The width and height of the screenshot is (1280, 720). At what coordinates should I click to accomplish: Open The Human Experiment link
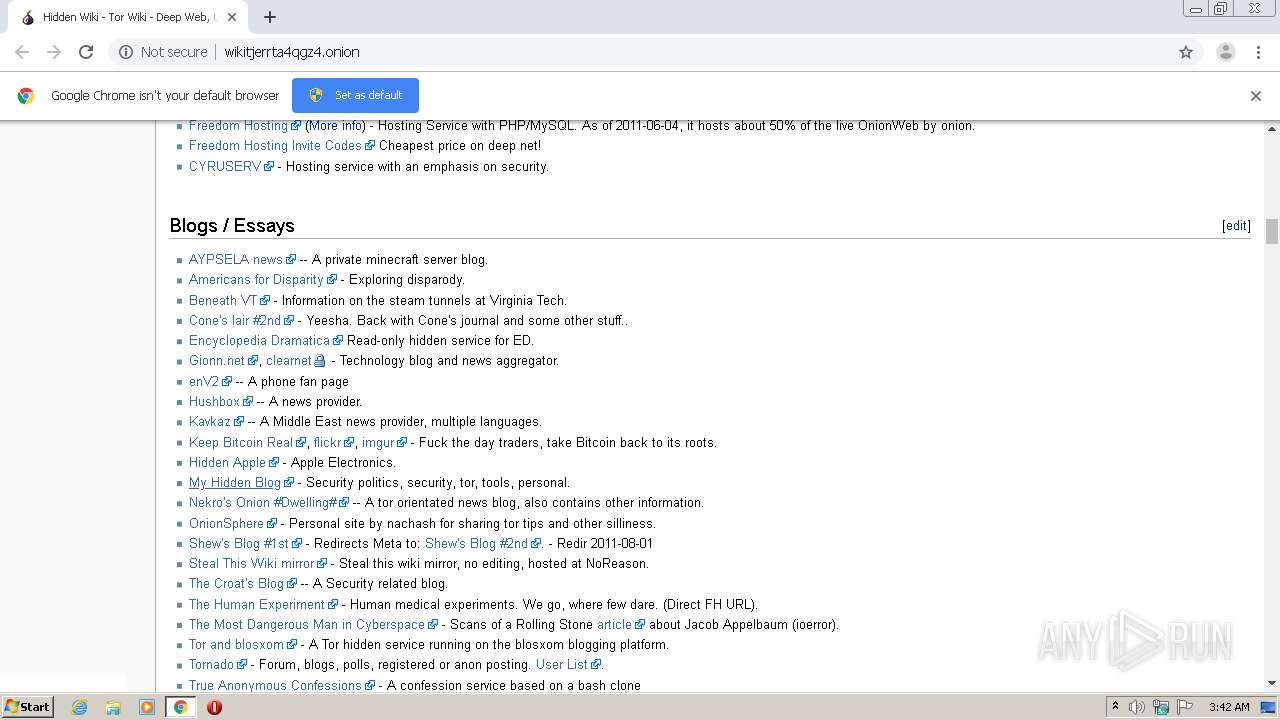click(x=257, y=605)
